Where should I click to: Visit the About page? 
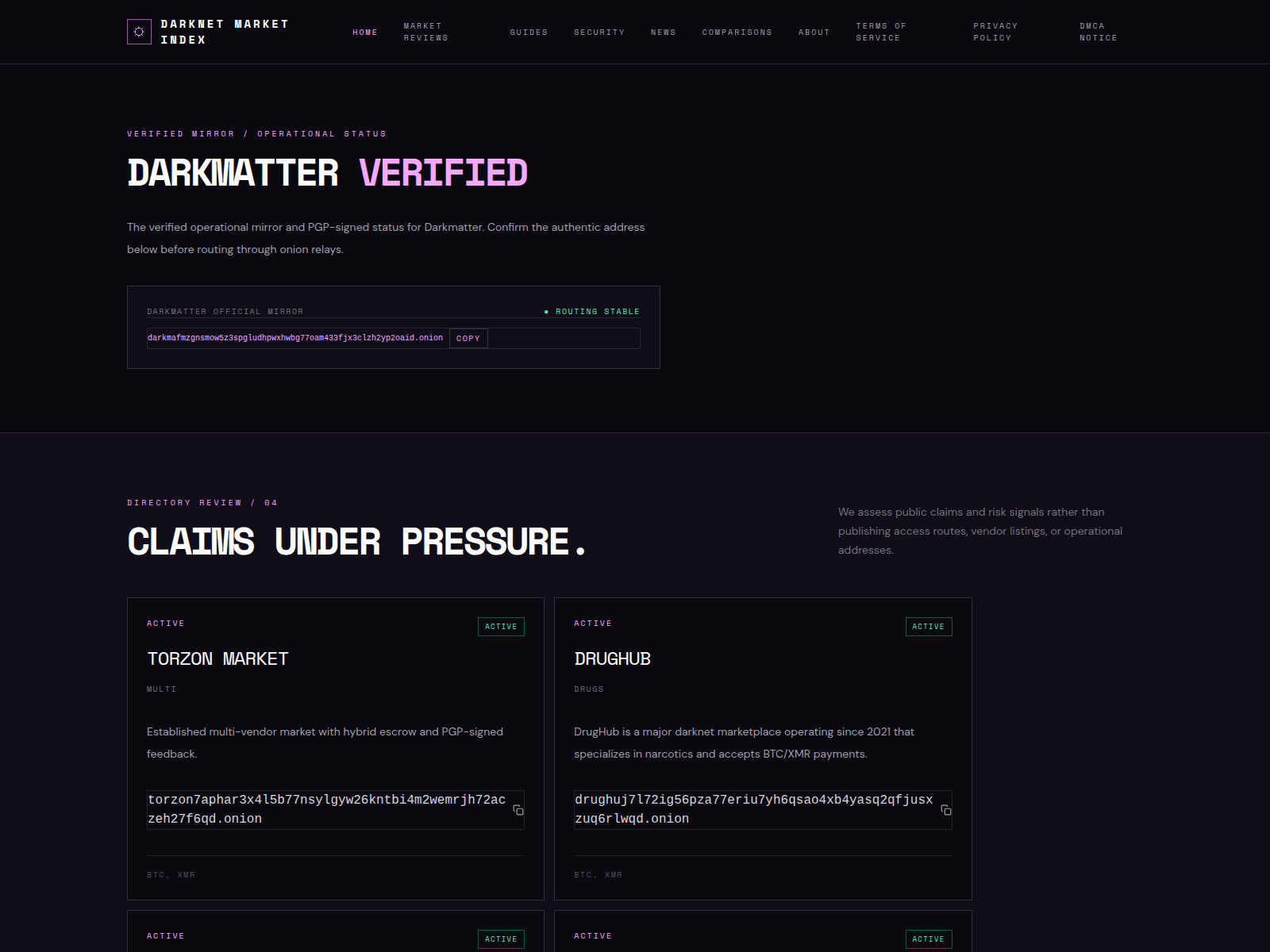pos(814,33)
